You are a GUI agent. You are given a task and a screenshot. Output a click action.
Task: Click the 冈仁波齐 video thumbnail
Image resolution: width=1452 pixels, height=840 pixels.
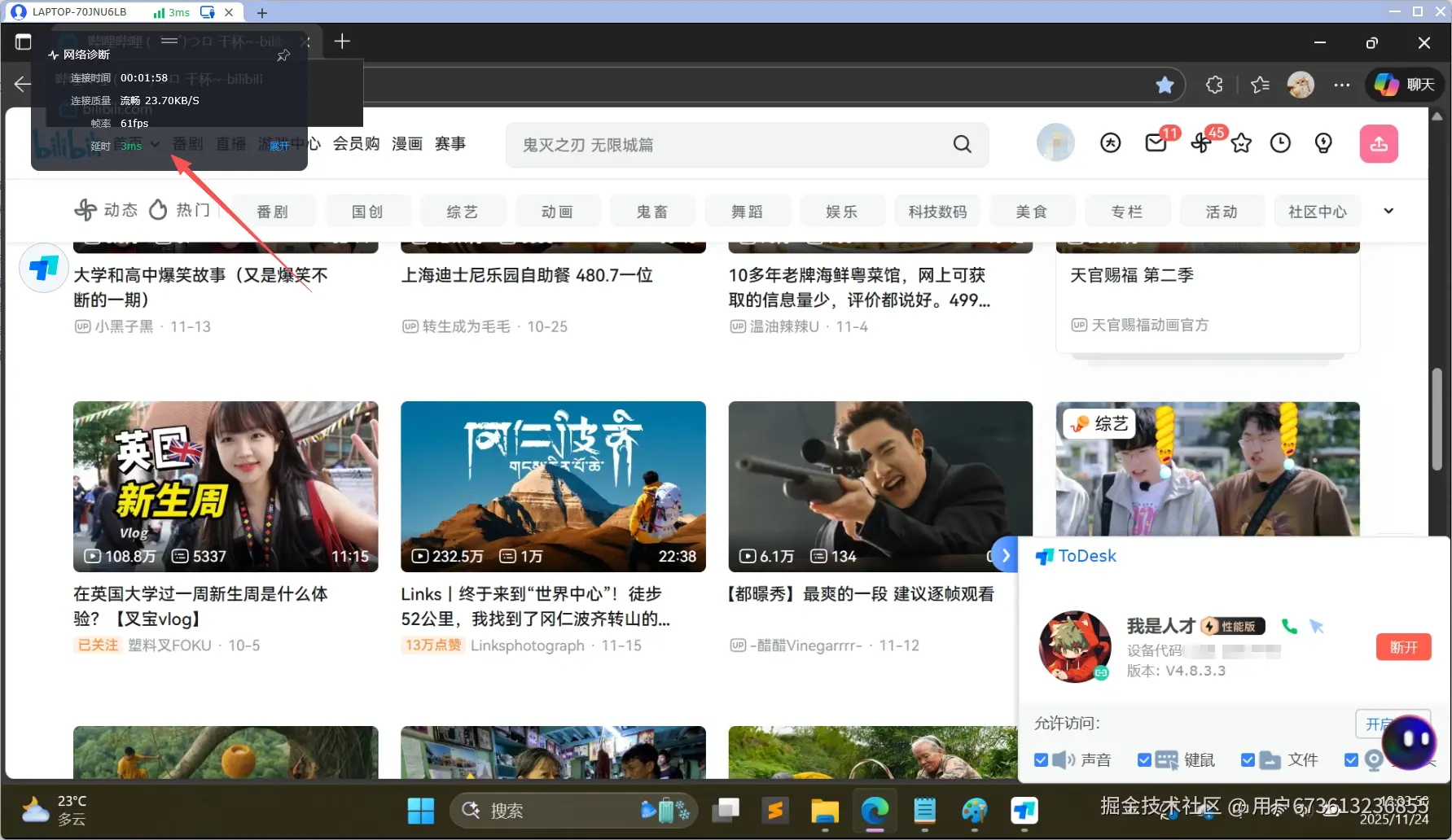(x=553, y=486)
